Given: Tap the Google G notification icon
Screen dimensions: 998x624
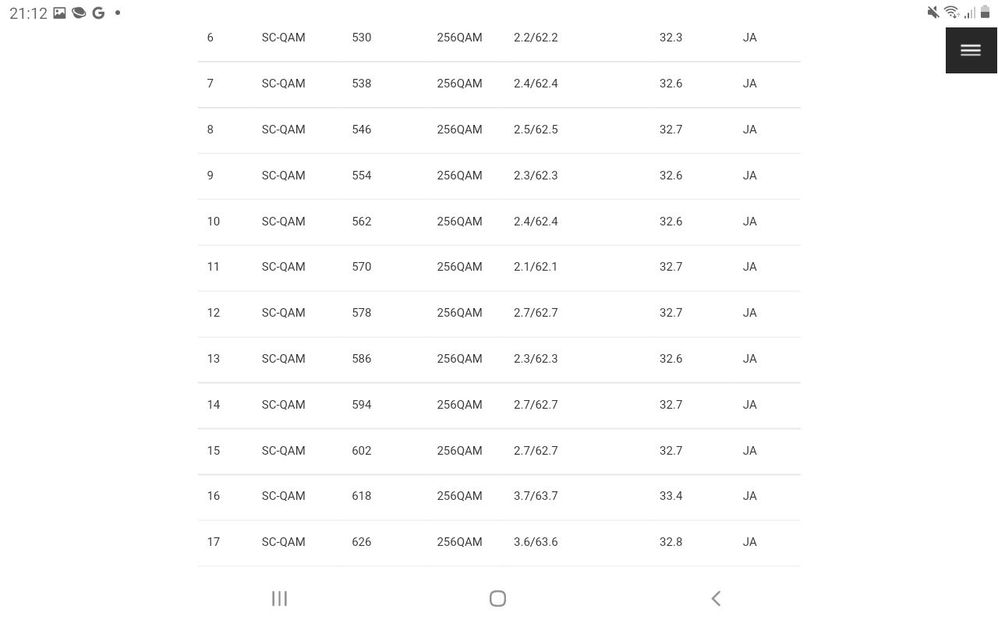Looking at the screenshot, I should [98, 13].
